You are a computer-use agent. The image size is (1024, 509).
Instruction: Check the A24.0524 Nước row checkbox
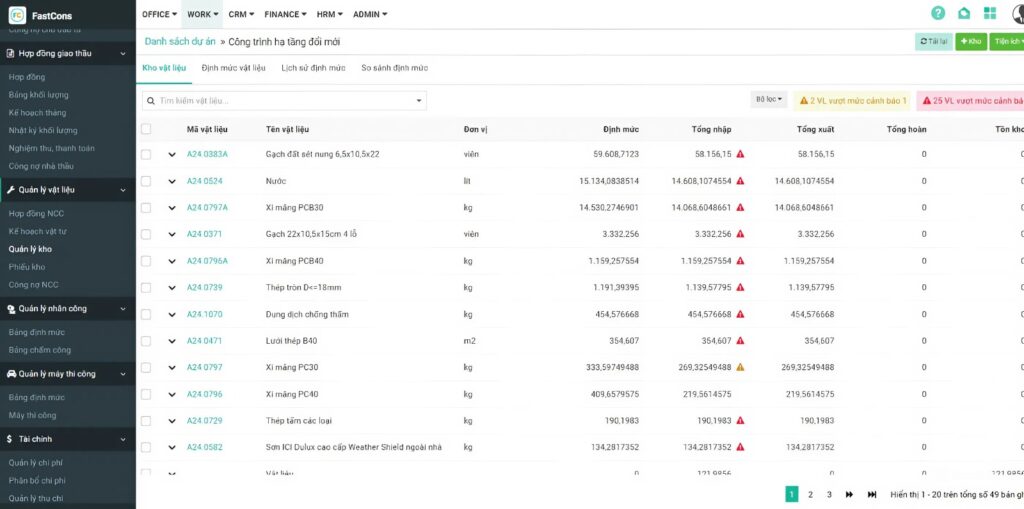(x=146, y=181)
